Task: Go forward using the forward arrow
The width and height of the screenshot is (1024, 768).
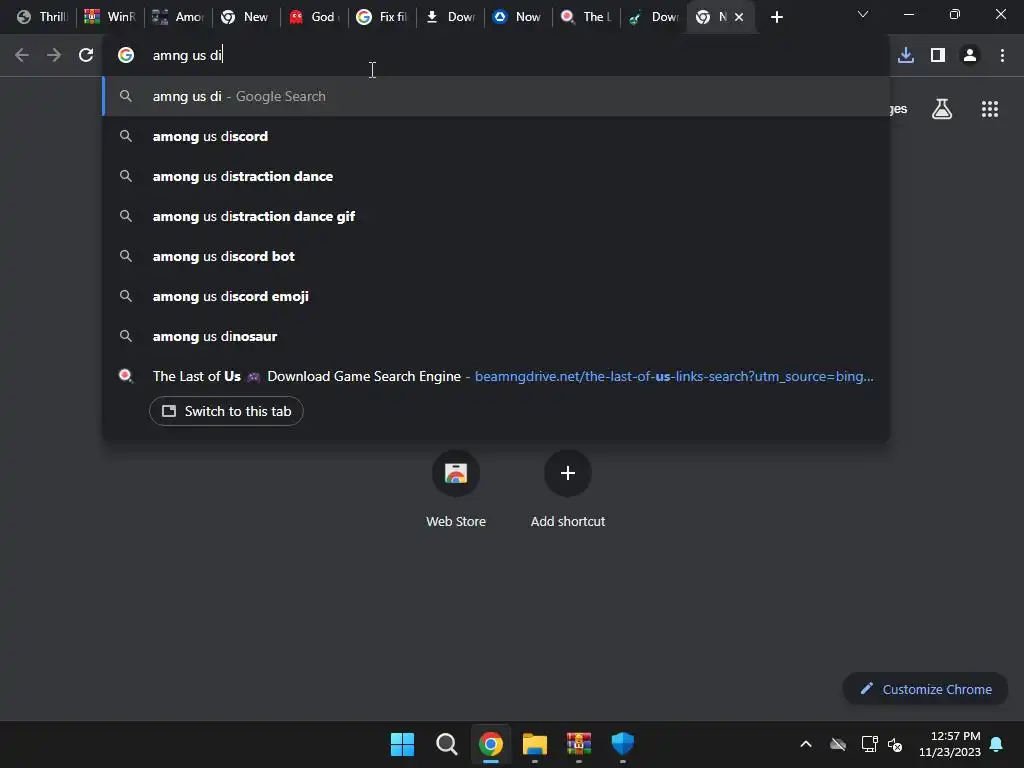Action: (x=54, y=56)
